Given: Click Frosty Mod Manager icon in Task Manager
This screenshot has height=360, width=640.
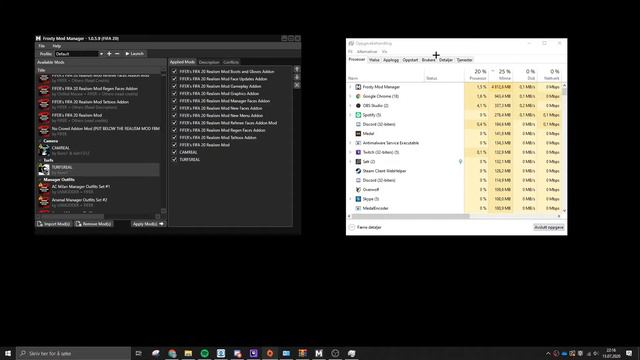Looking at the screenshot, I should pos(358,87).
